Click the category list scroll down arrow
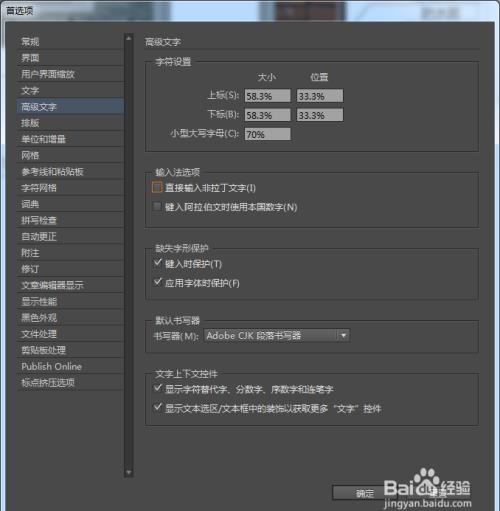The width and height of the screenshot is (500, 511). (x=129, y=472)
